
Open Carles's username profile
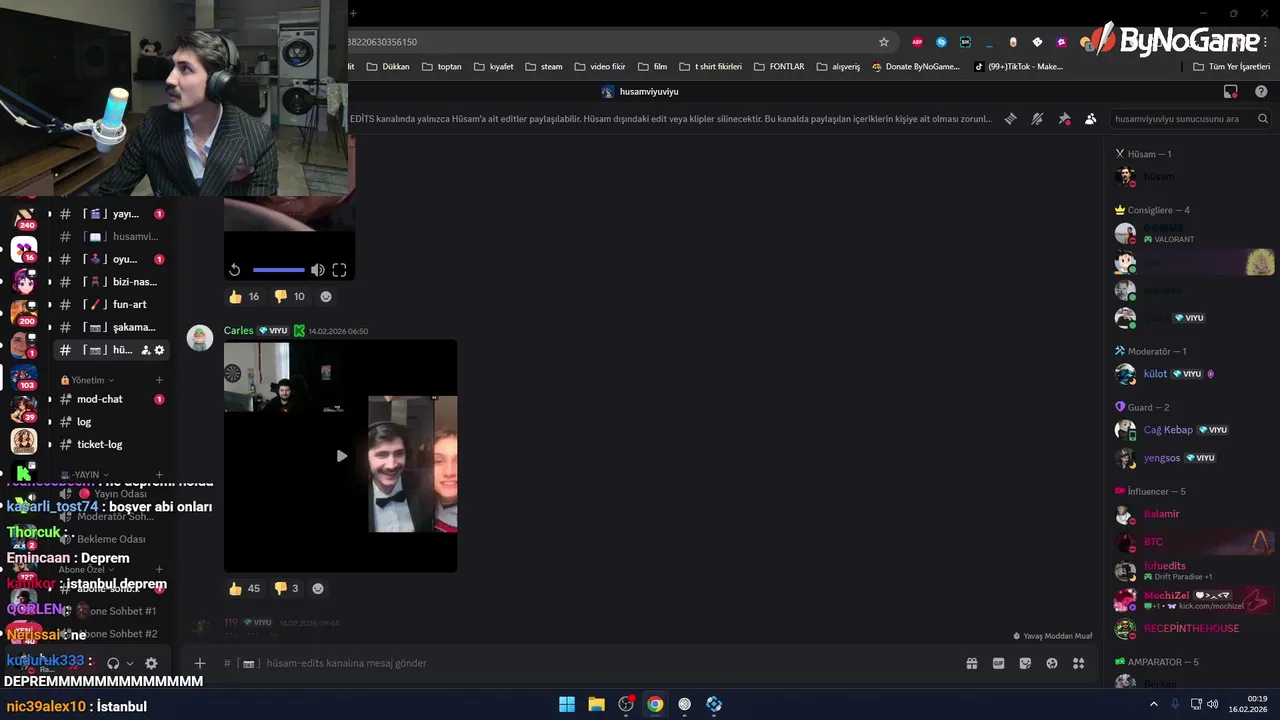[238, 331]
